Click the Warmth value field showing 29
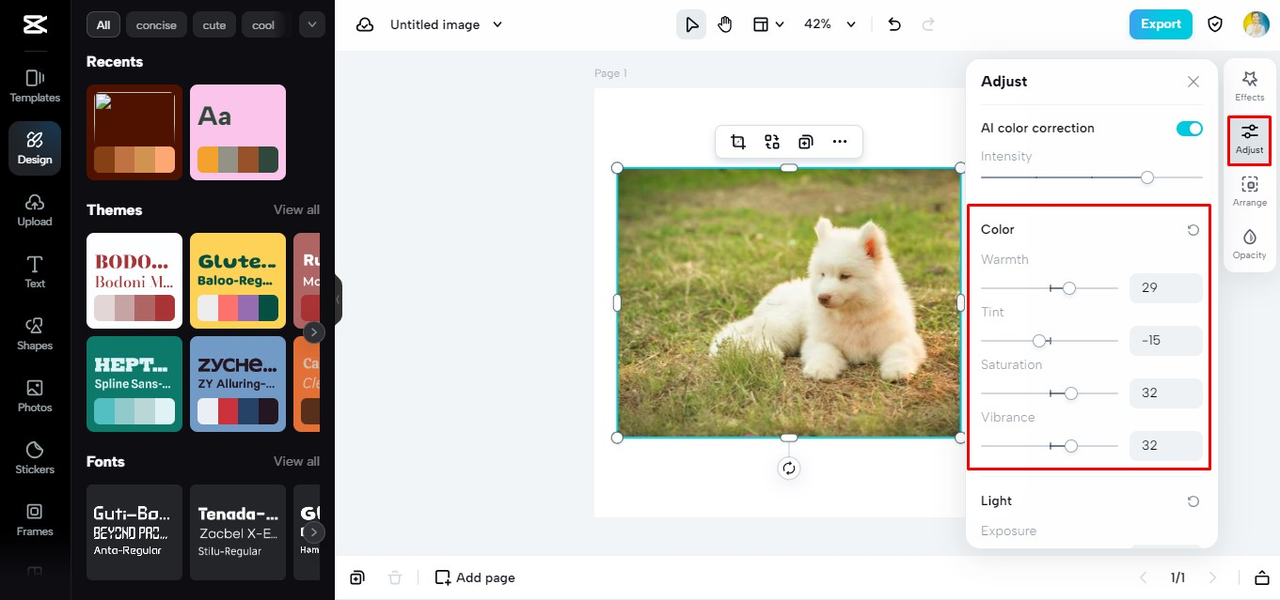This screenshot has width=1280, height=600. coord(1165,288)
